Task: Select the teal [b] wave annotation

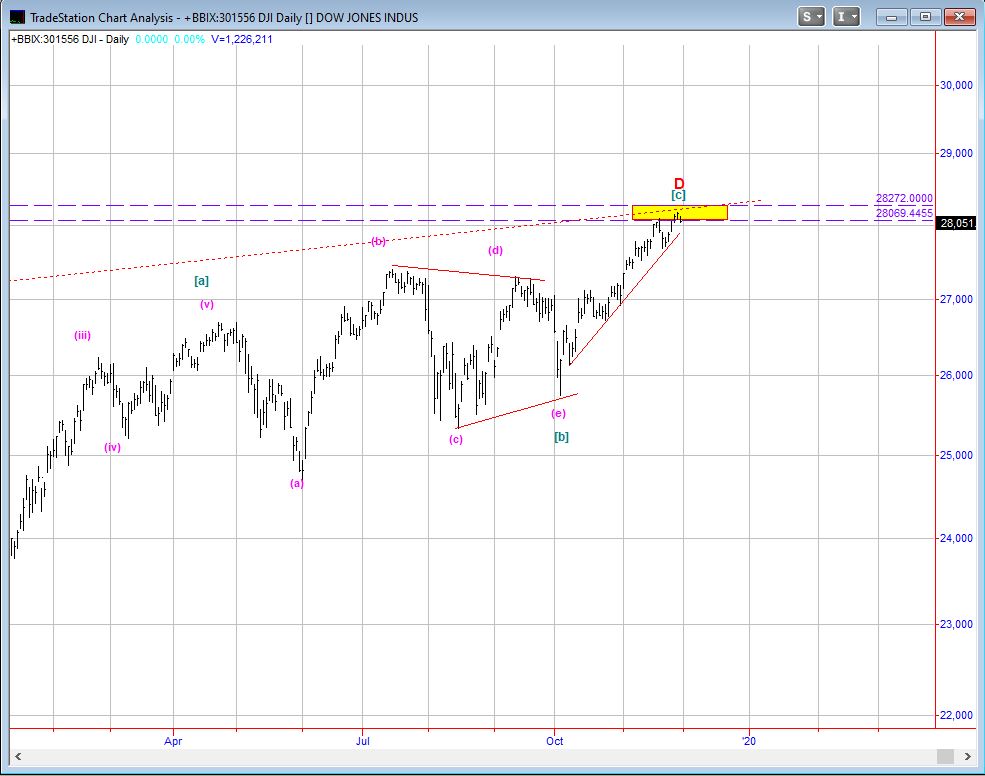Action: coord(561,437)
